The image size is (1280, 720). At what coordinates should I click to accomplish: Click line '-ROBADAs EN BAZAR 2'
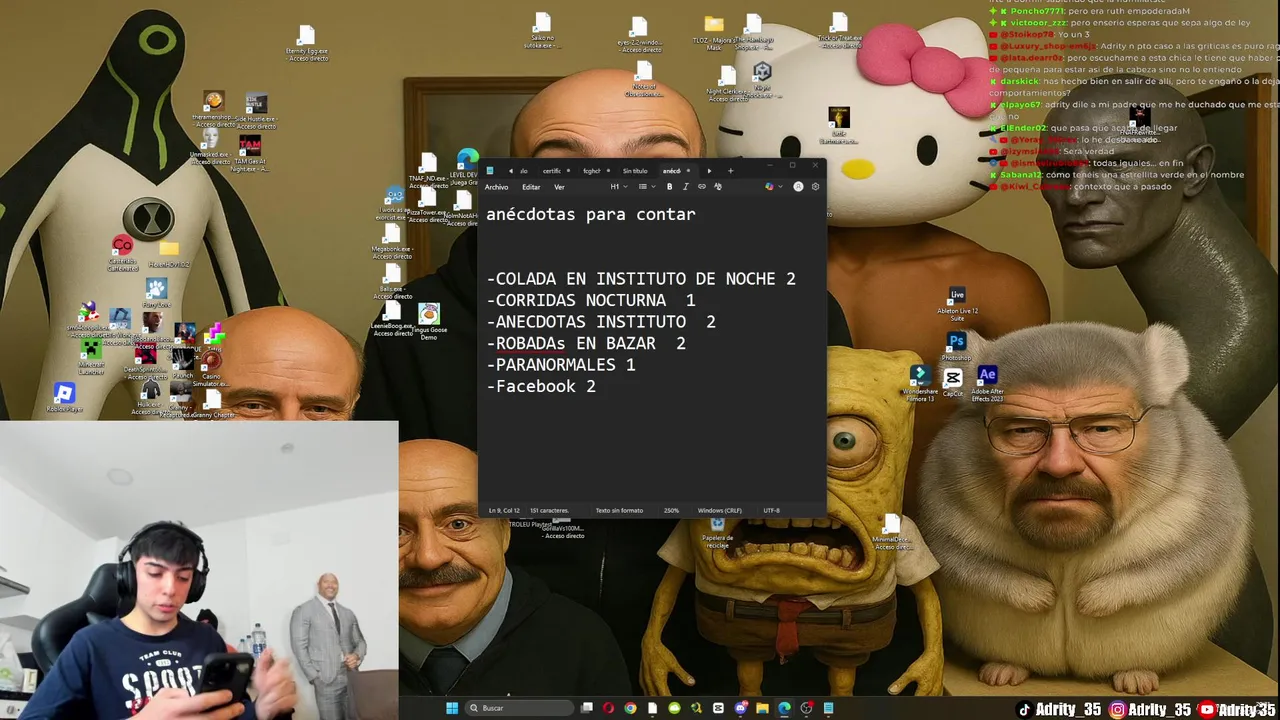[x=586, y=343]
